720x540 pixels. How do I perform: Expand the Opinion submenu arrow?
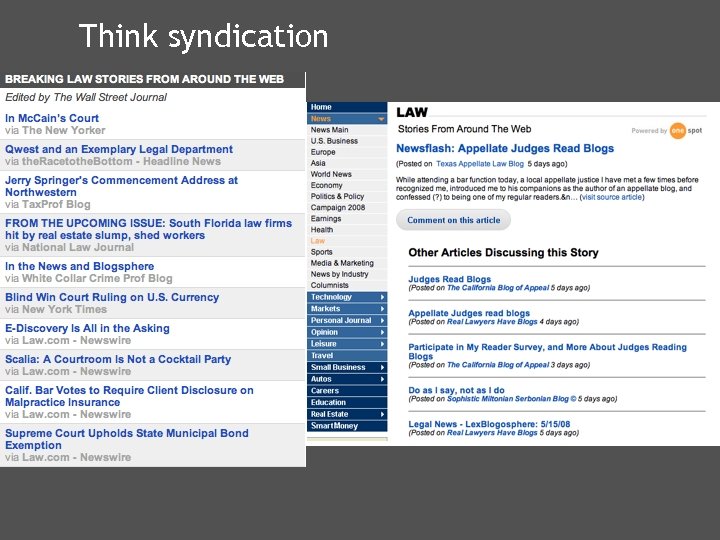[382, 332]
